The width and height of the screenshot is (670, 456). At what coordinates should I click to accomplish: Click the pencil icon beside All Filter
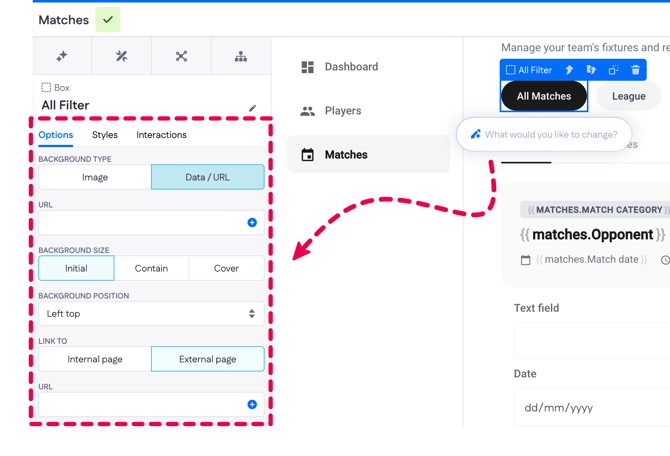tap(252, 108)
